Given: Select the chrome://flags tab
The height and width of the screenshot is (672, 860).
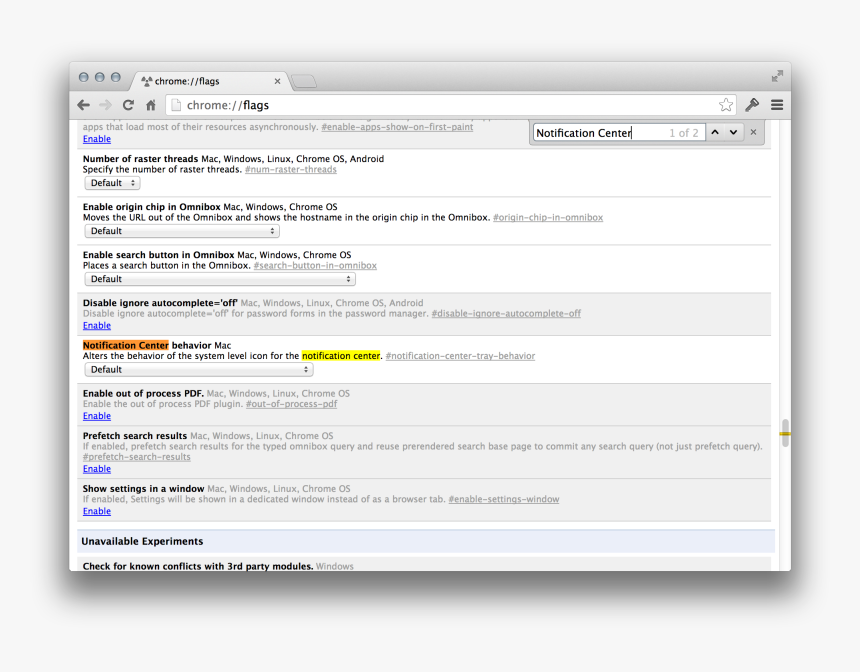Looking at the screenshot, I should (210, 81).
